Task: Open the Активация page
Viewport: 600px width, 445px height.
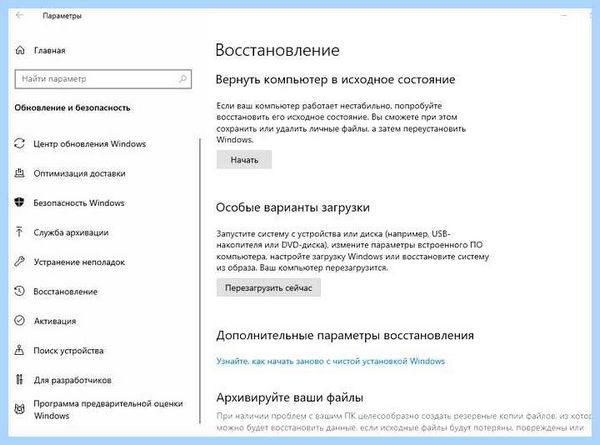Action: coord(55,321)
